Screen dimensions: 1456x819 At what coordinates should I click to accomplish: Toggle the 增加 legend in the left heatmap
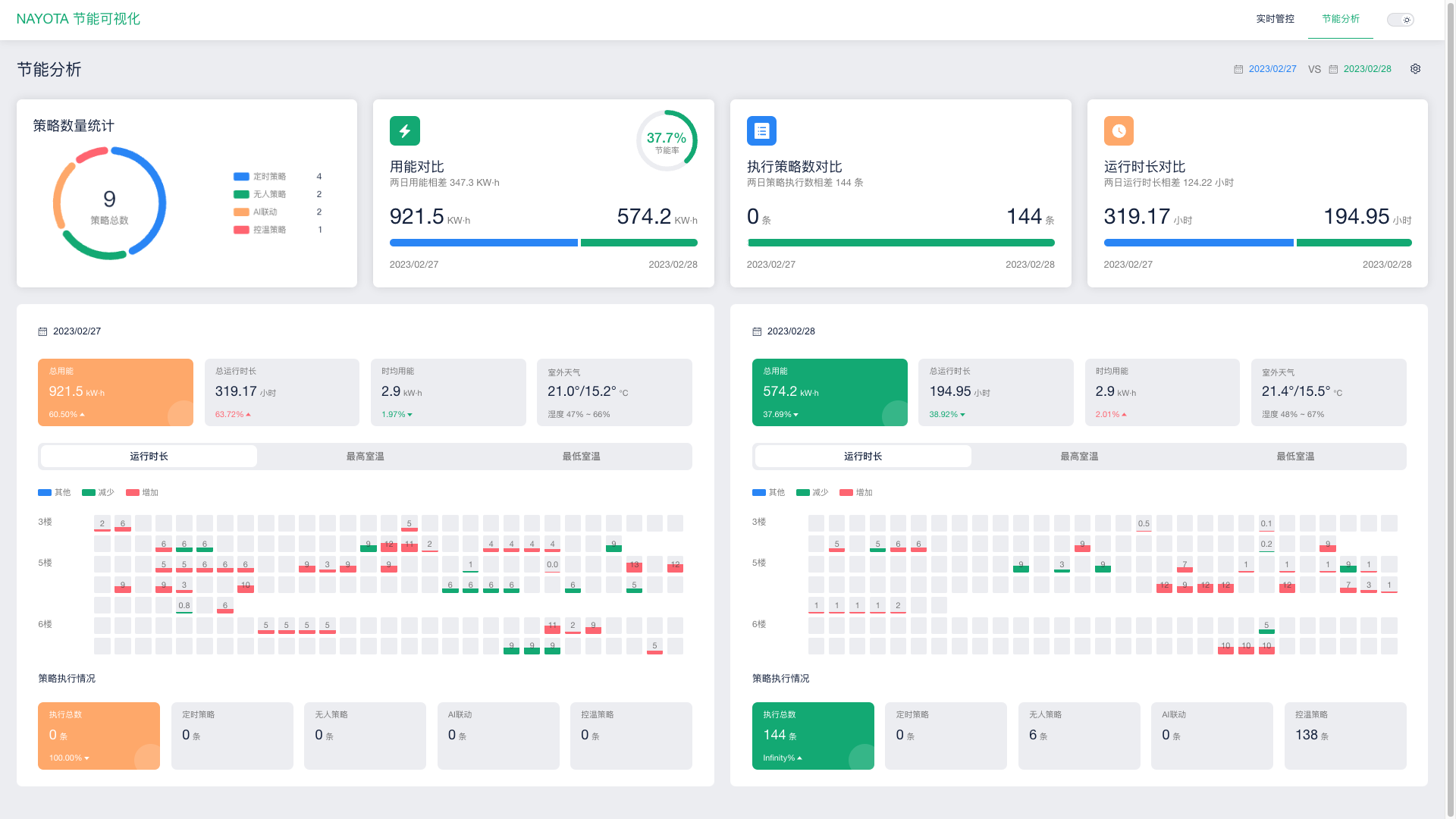(x=142, y=493)
